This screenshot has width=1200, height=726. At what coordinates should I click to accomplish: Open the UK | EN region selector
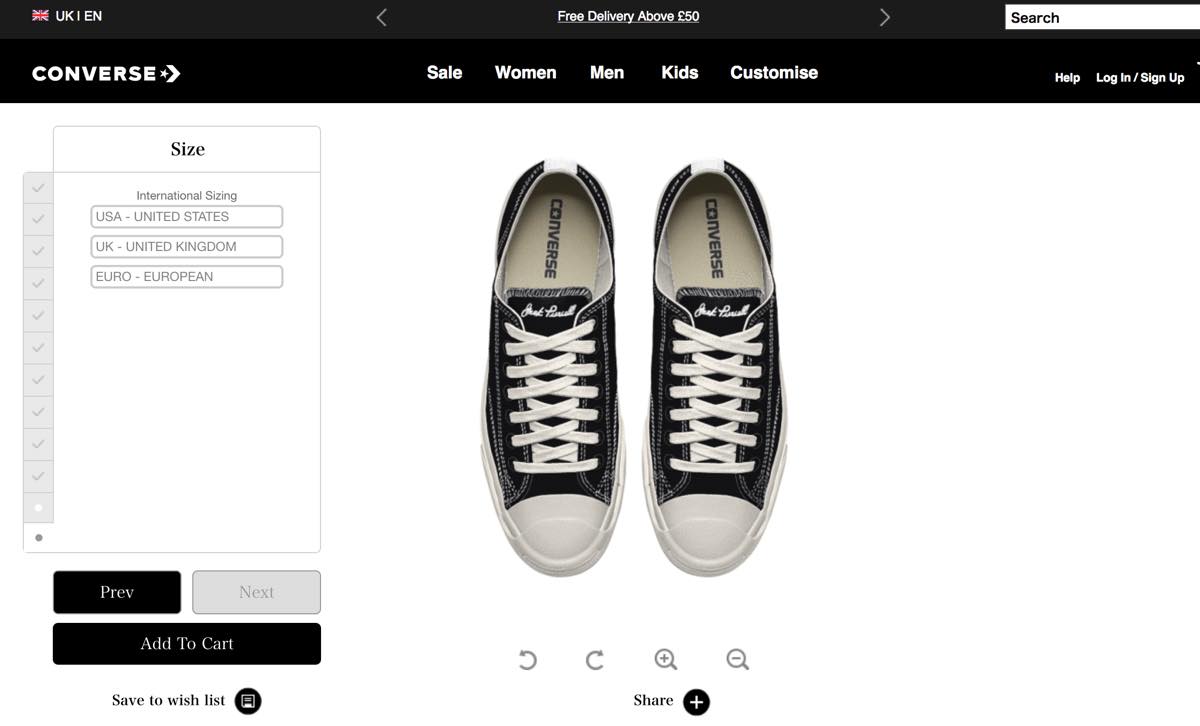coord(67,16)
